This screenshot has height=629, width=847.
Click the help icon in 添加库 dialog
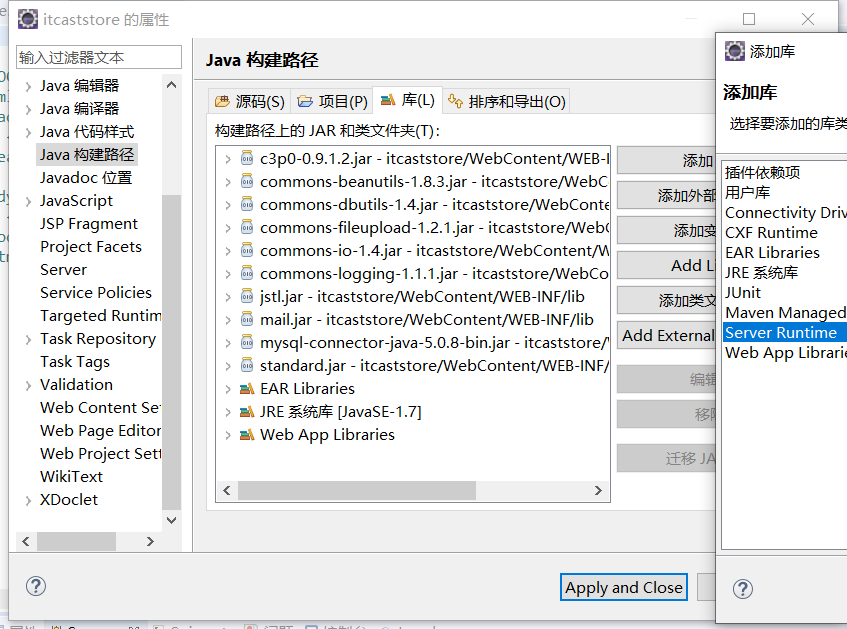(x=743, y=589)
